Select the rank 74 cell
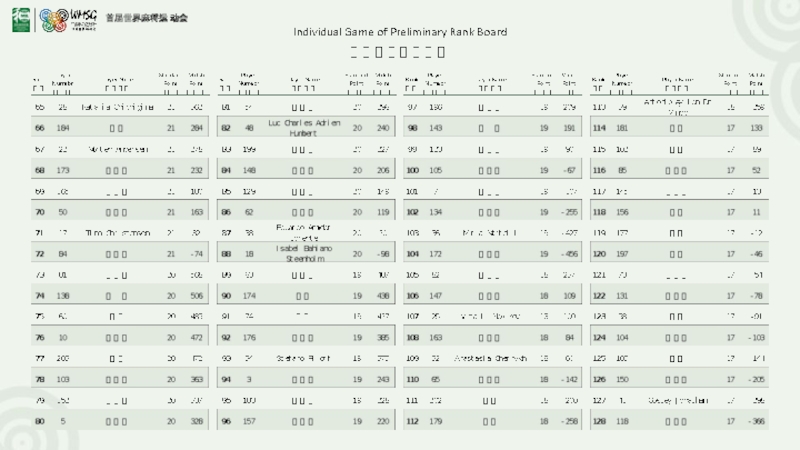This screenshot has width=800, height=450. tap(39, 296)
